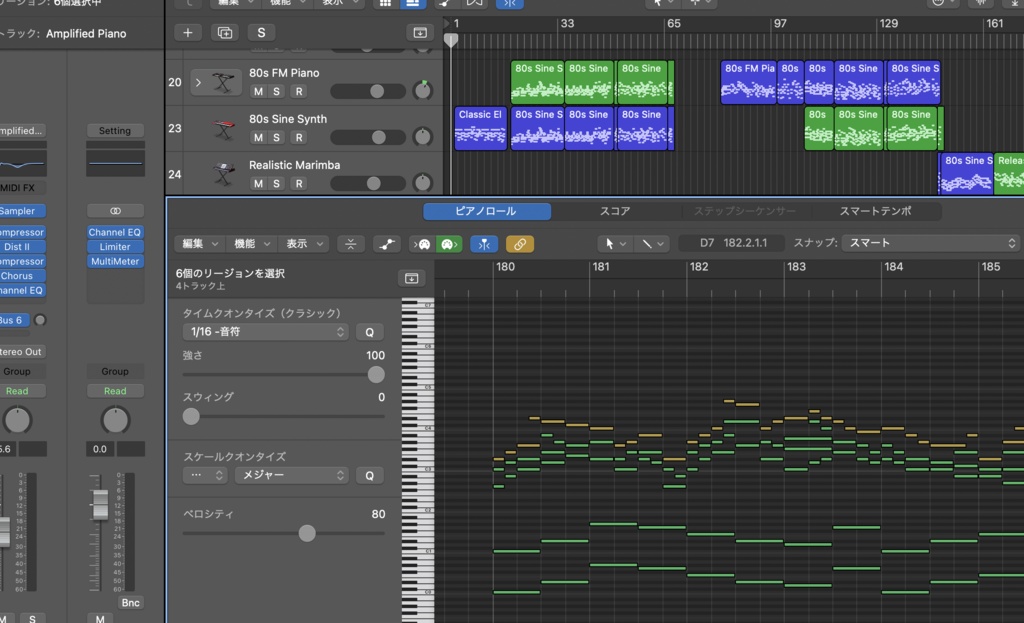
Task: Add a new track with plus button
Action: pos(187,33)
